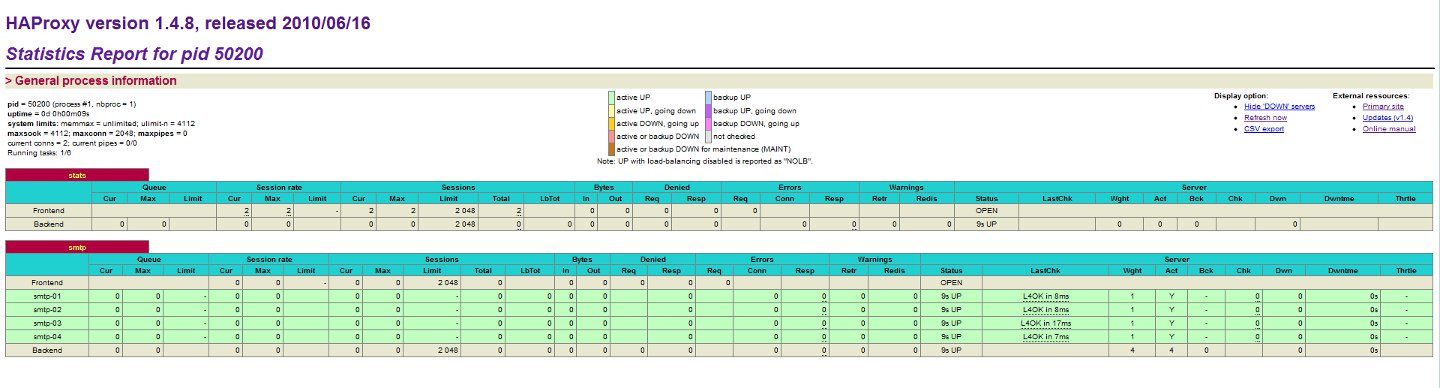The height and width of the screenshot is (388, 1440).
Task: Click the green active UP legend swatch
Action: (x=611, y=97)
